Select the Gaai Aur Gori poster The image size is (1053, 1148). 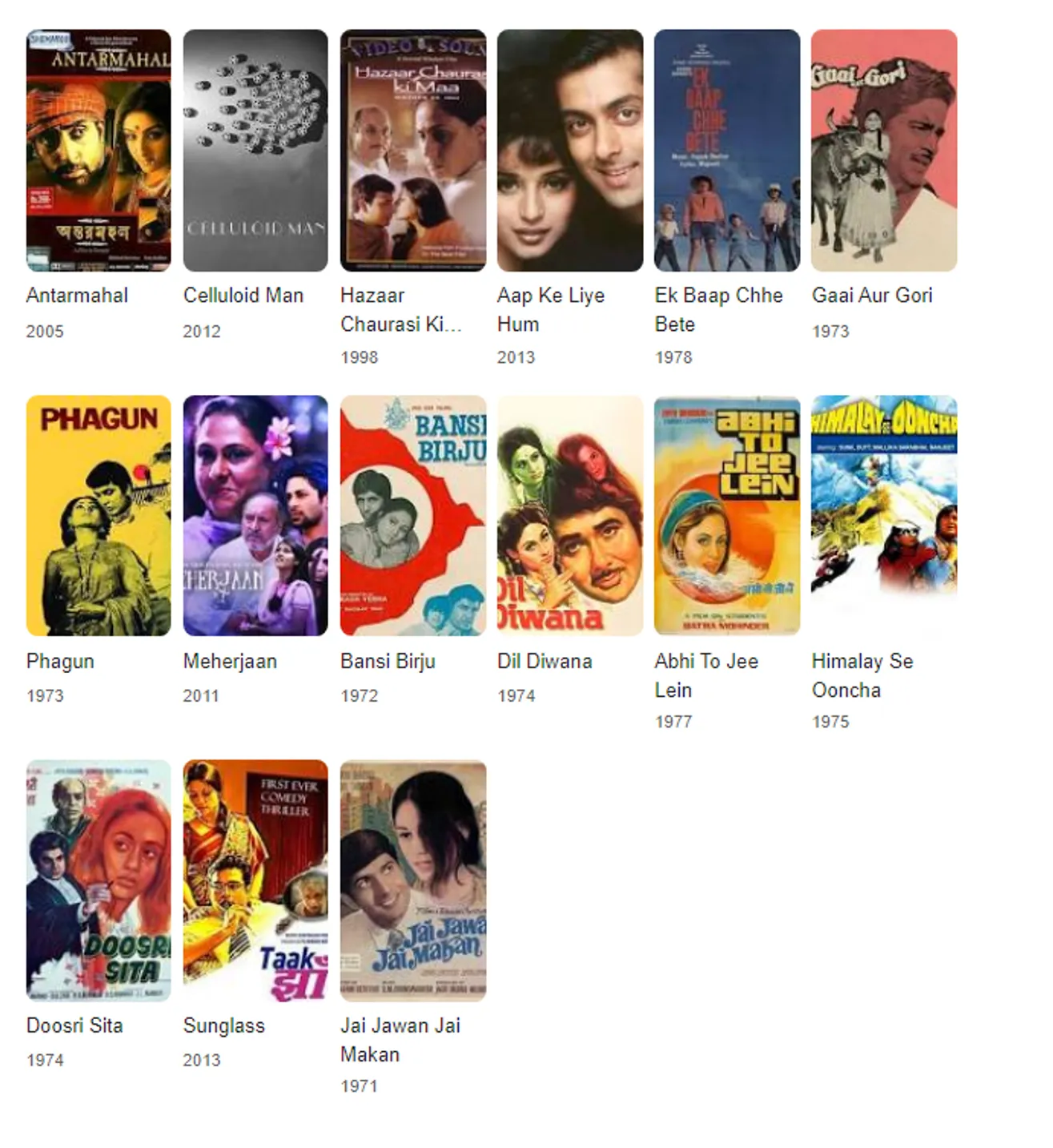(884, 151)
